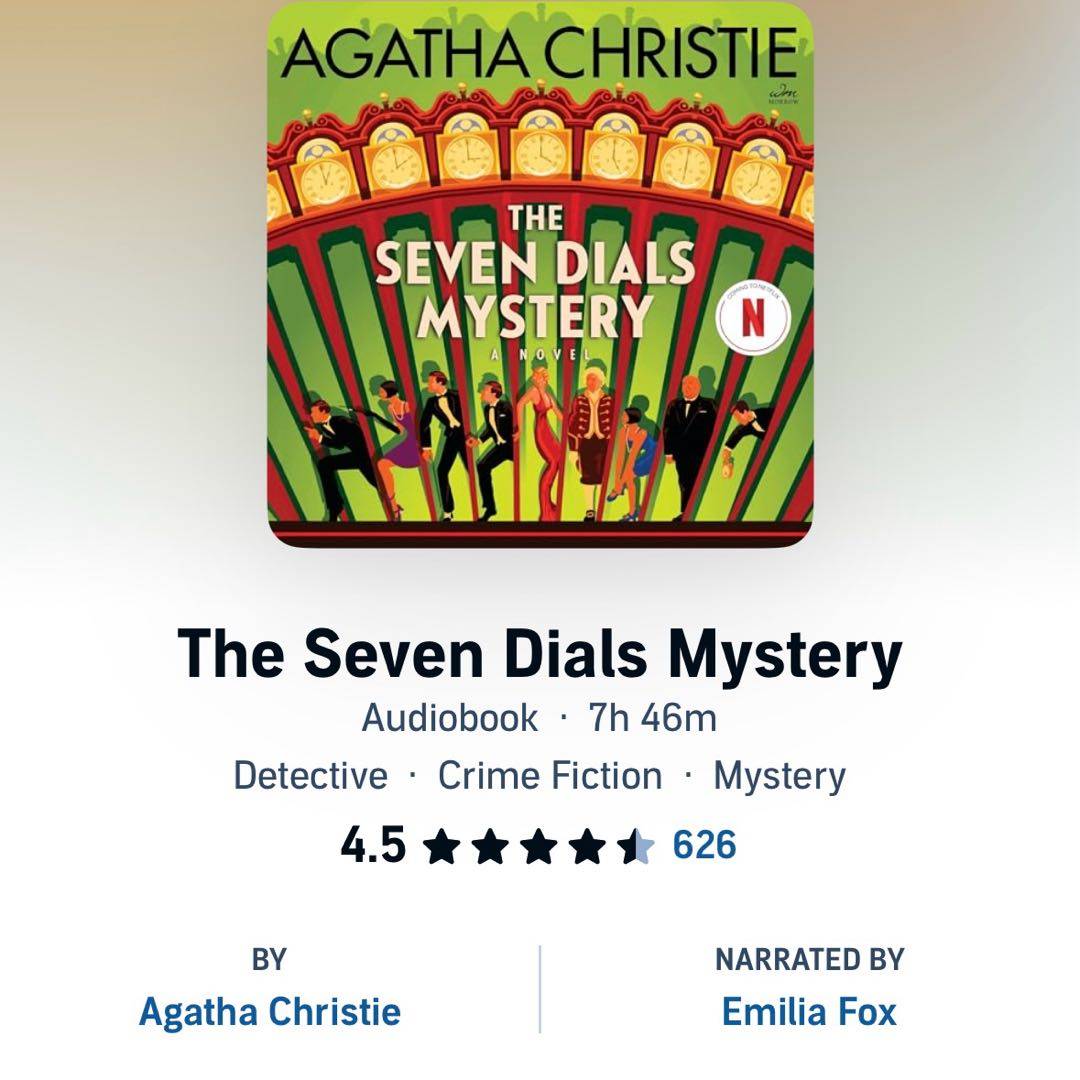Click the 7h 46m duration text
Image resolution: width=1080 pixels, height=1080 pixels.
[x=652, y=718]
